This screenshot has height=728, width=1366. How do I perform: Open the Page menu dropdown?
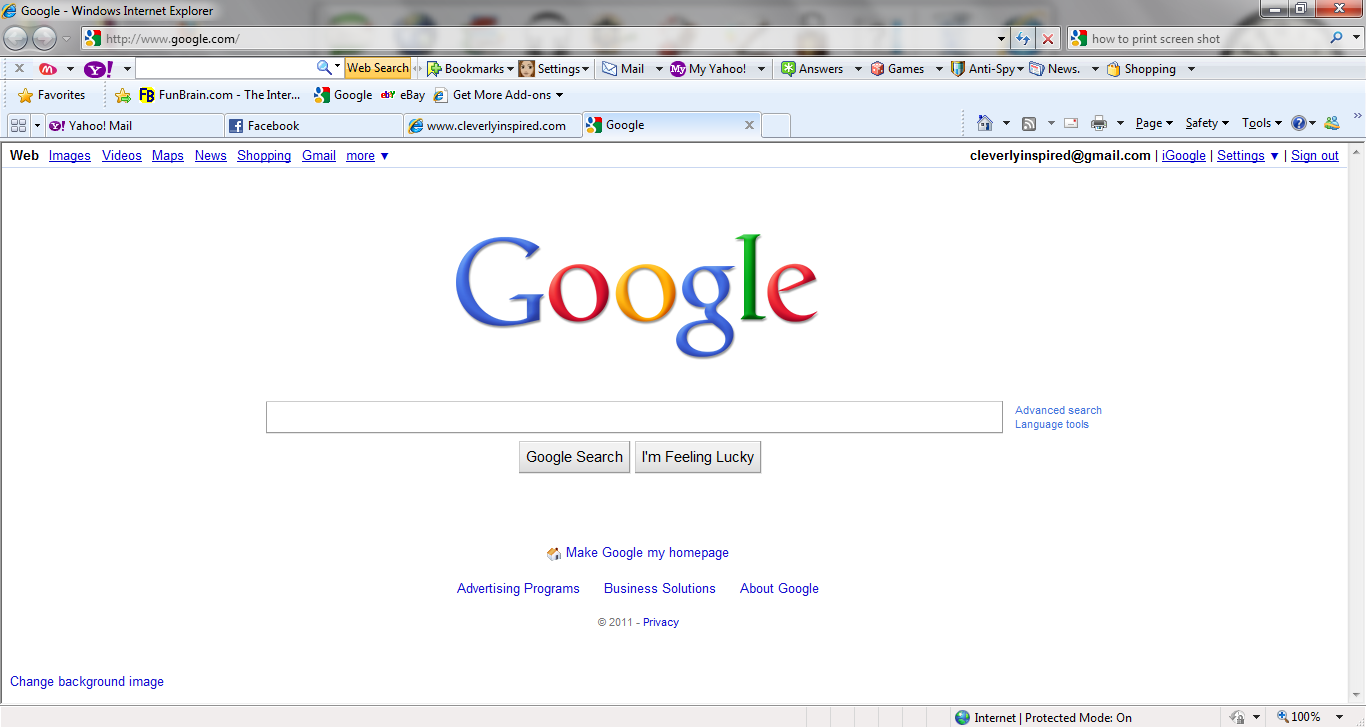coord(1154,123)
